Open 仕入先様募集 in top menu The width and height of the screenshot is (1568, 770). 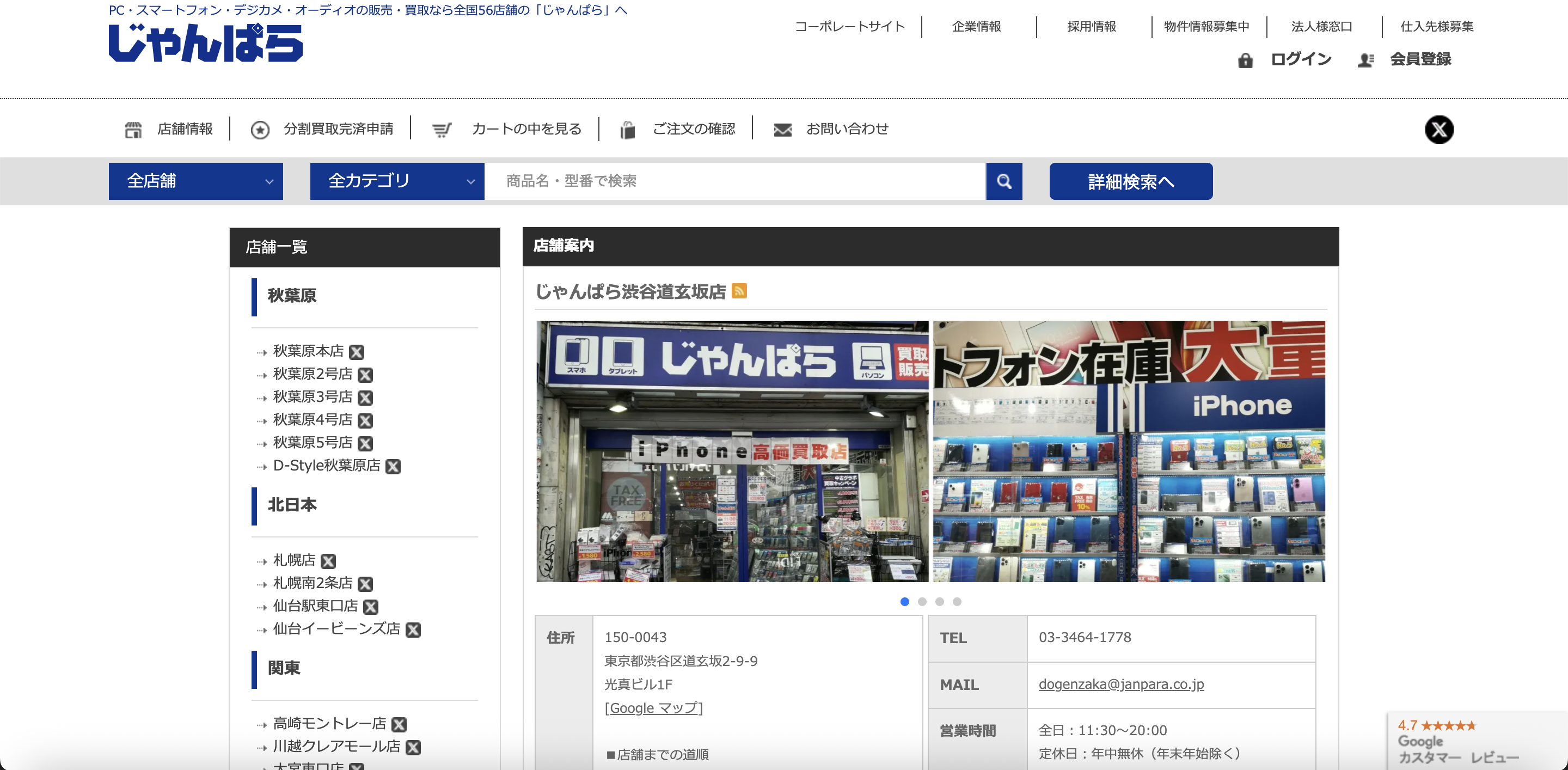pos(1437,26)
